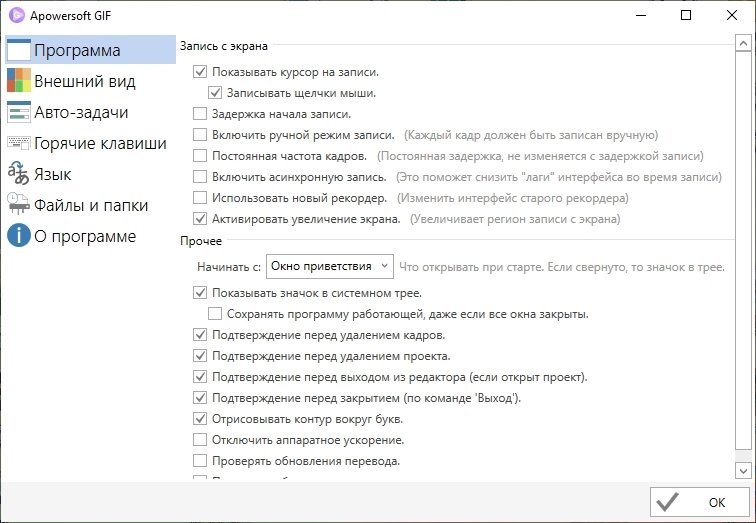Toggle Записывать щелчки мыши checkbox
756x523 pixels.
tap(215, 93)
